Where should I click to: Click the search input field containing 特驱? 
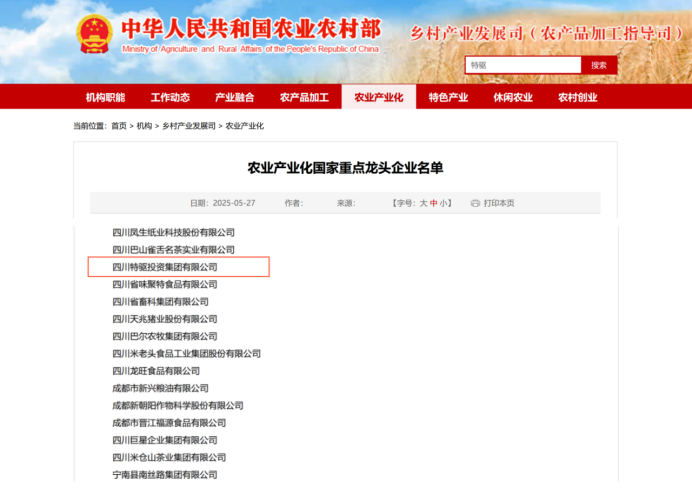tap(523, 65)
